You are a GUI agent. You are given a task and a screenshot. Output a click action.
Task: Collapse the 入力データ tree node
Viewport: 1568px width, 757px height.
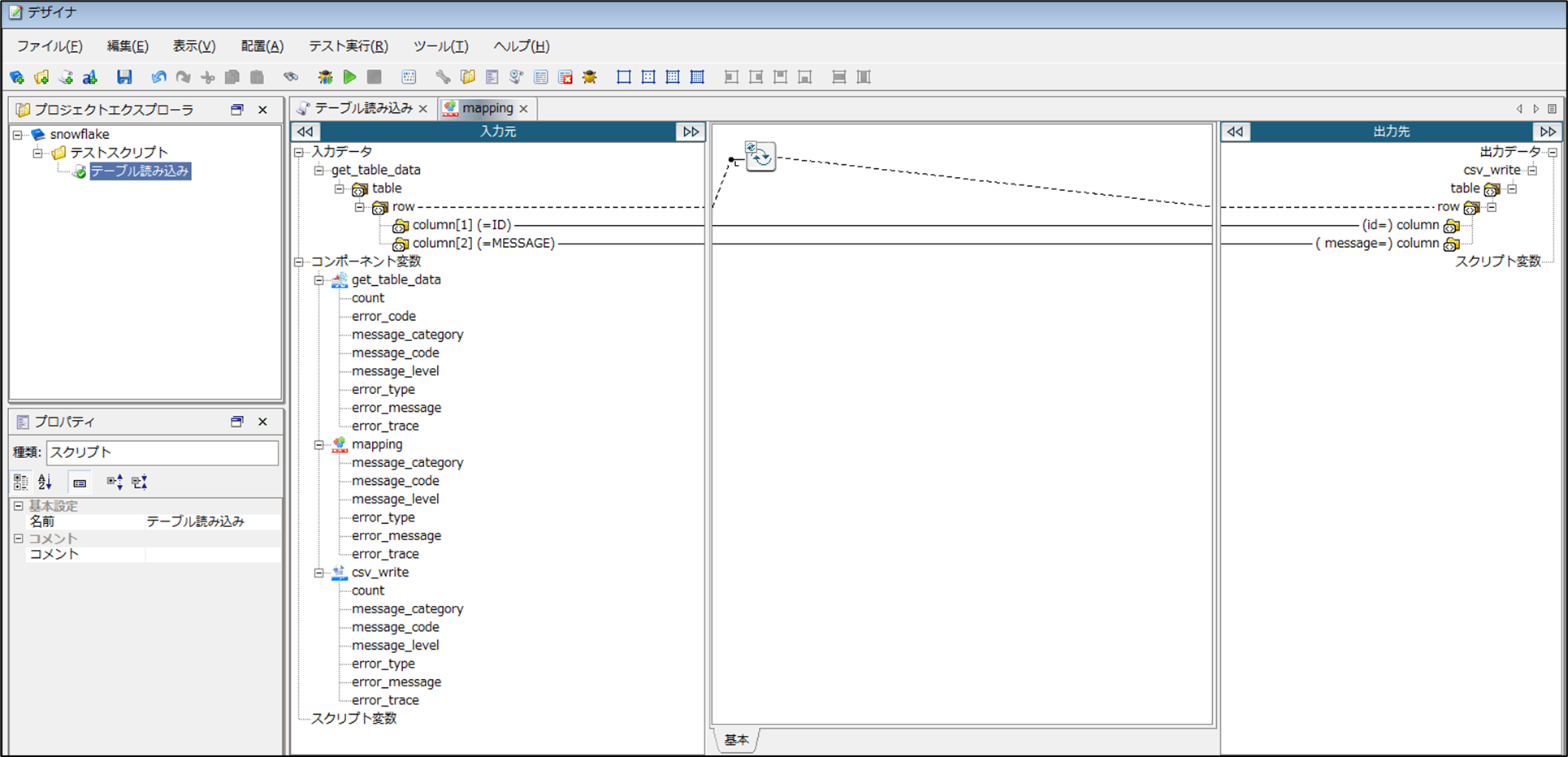pos(299,152)
